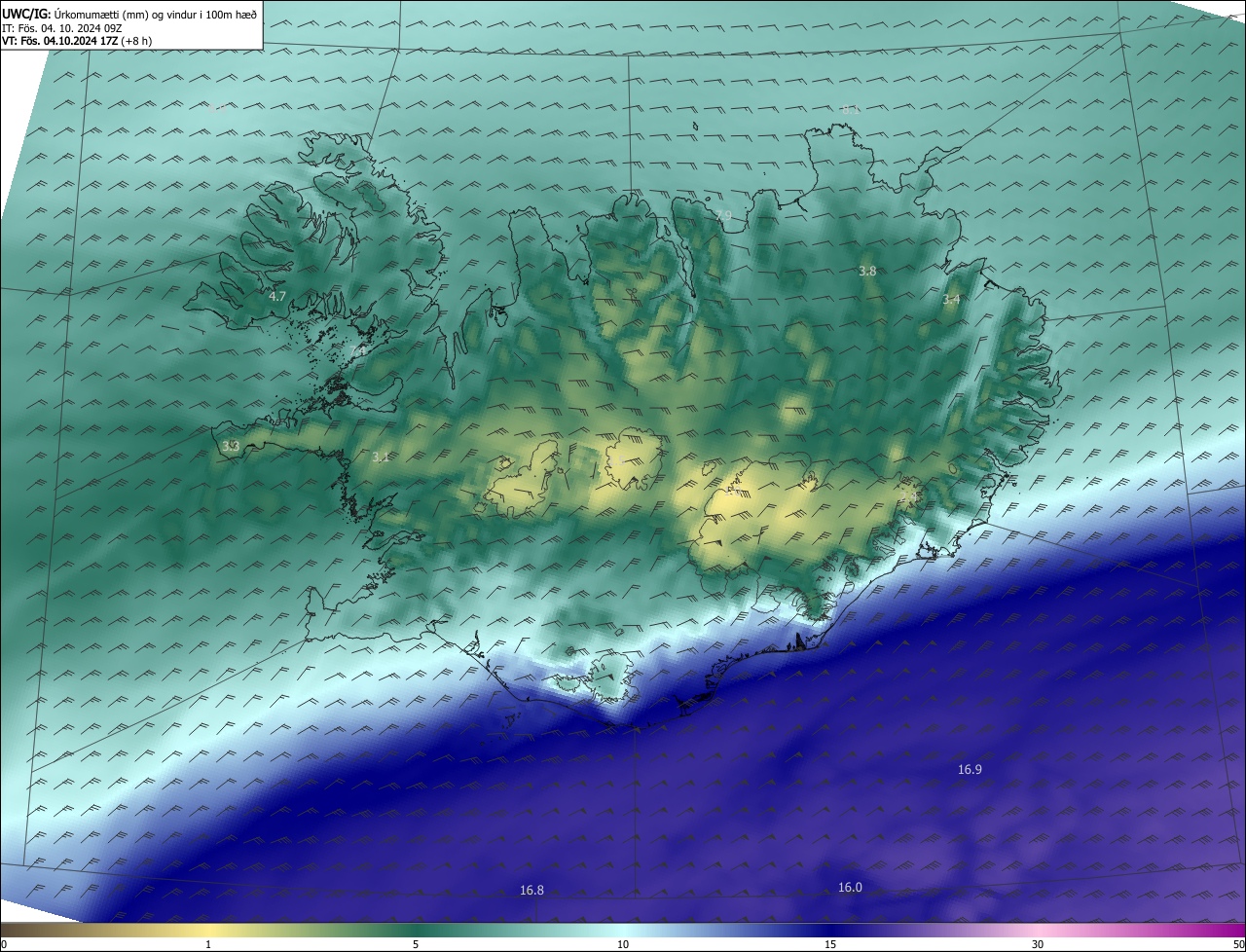The image size is (1246, 952).
Task: Click the 3.3 value on the western peninsula
Action: coord(231,446)
